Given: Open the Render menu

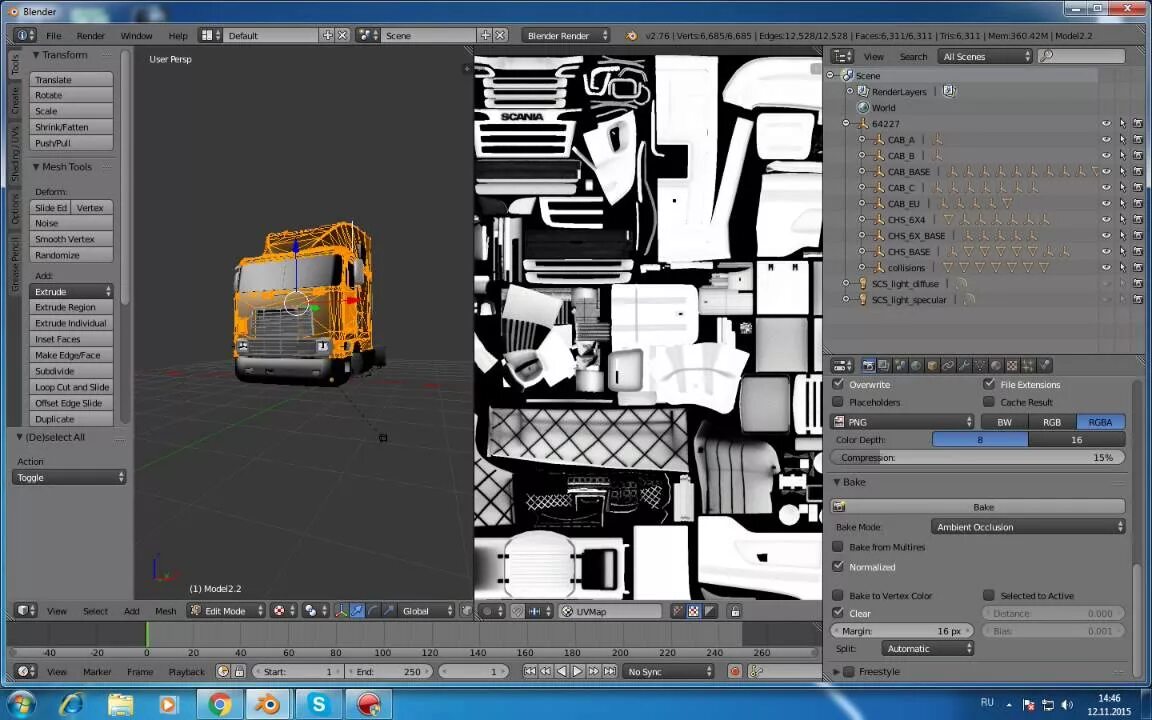Looking at the screenshot, I should pos(90,35).
